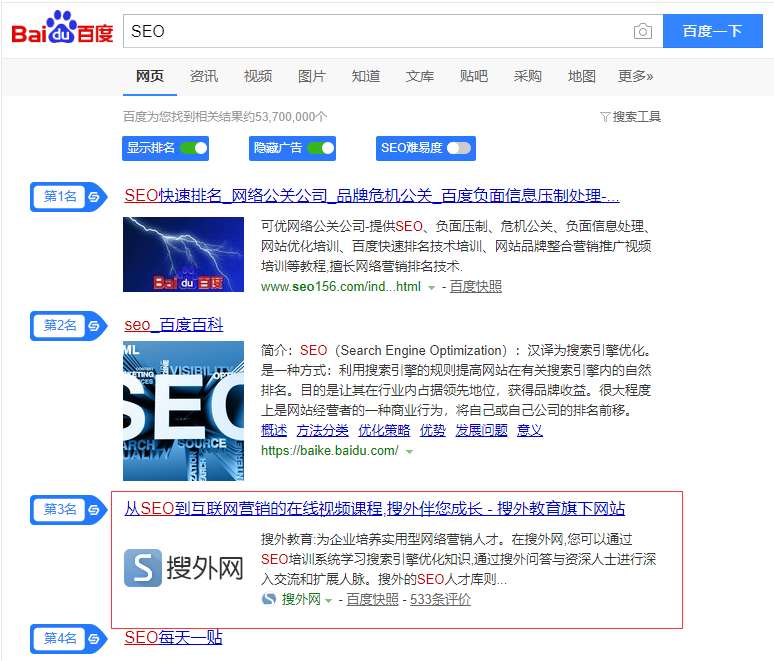The width and height of the screenshot is (774, 661).
Task: Open the 更多» menu
Action: click(635, 76)
